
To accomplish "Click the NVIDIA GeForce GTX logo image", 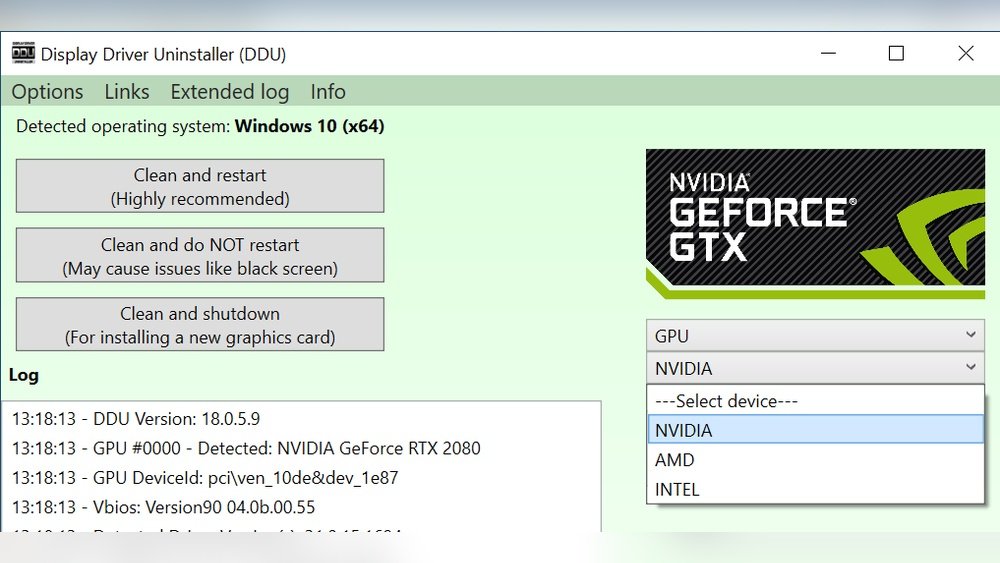I will pos(815,224).
